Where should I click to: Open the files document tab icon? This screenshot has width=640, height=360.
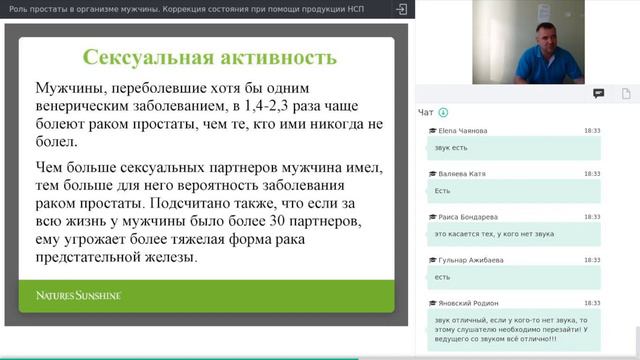(626, 93)
